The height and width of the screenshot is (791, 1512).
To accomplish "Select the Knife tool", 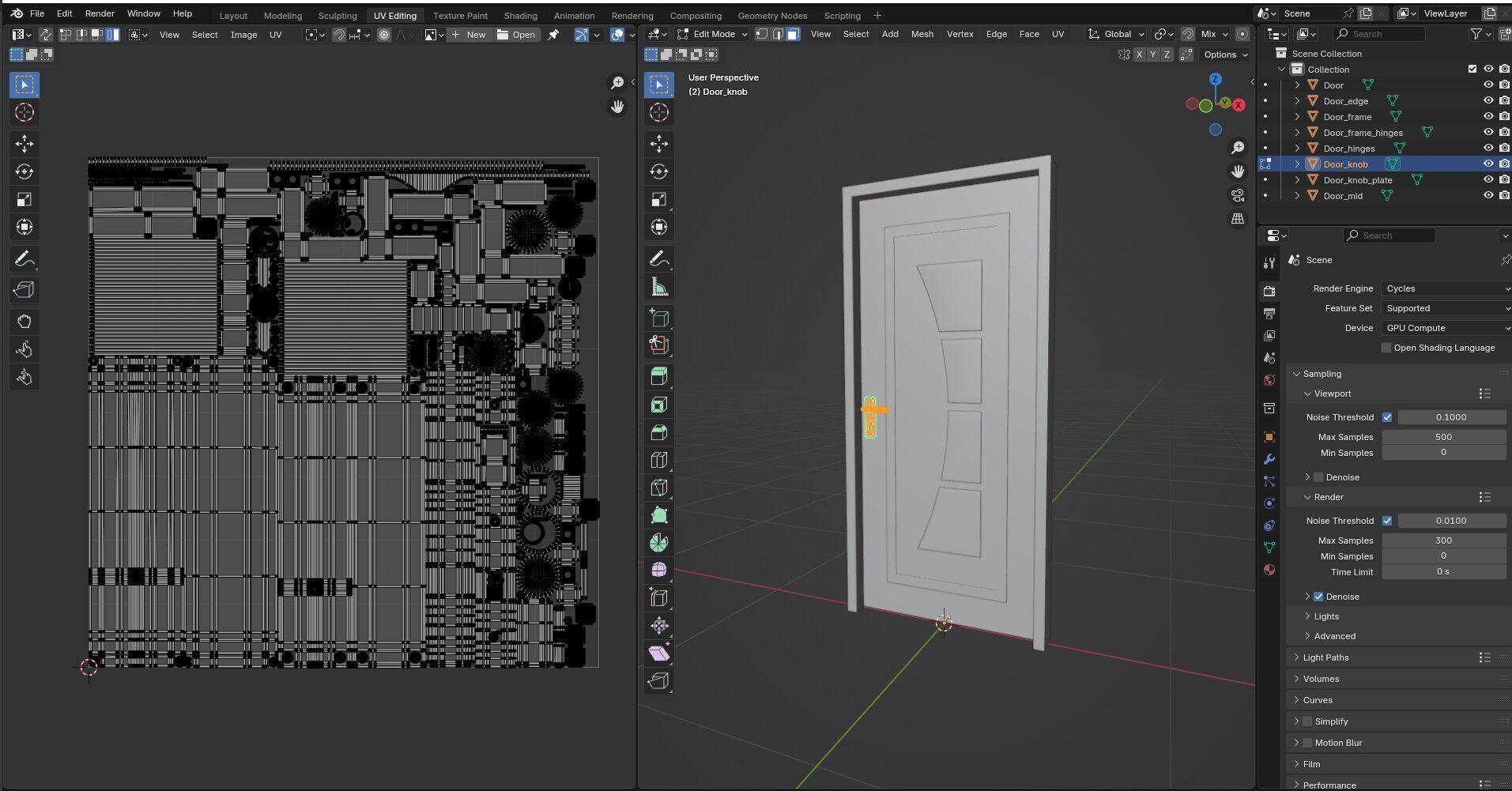I will 659,488.
